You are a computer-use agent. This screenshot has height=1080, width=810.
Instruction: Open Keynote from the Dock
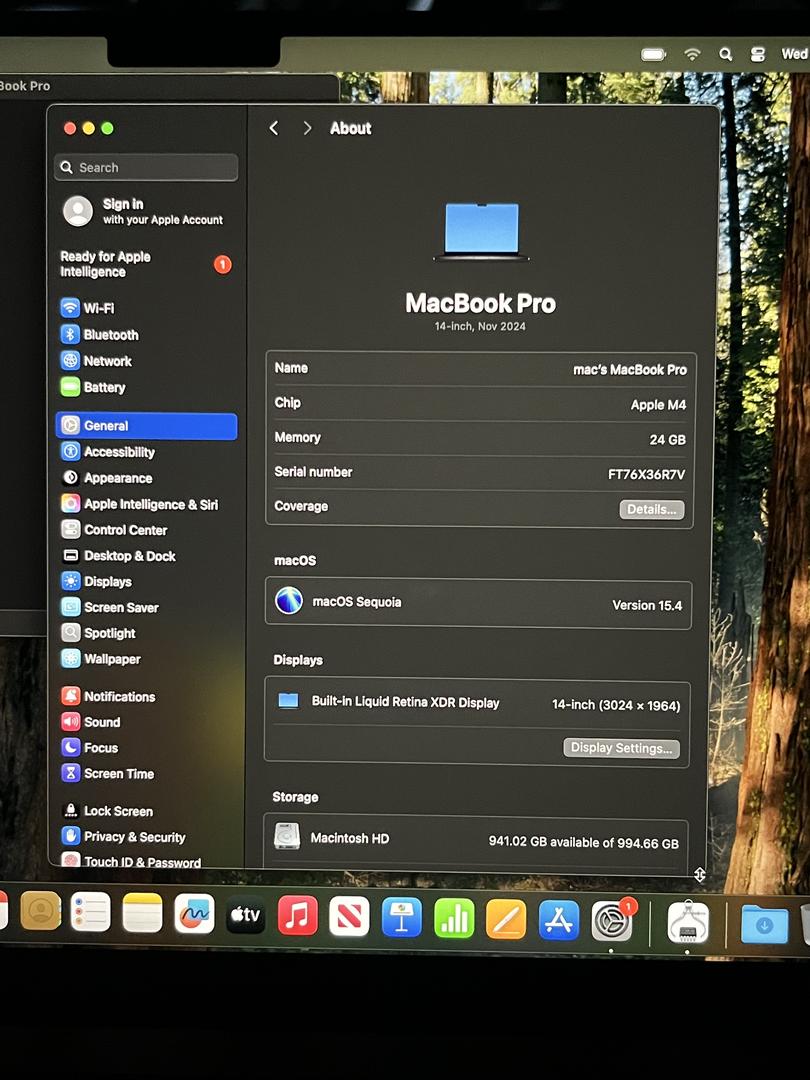tap(402, 917)
